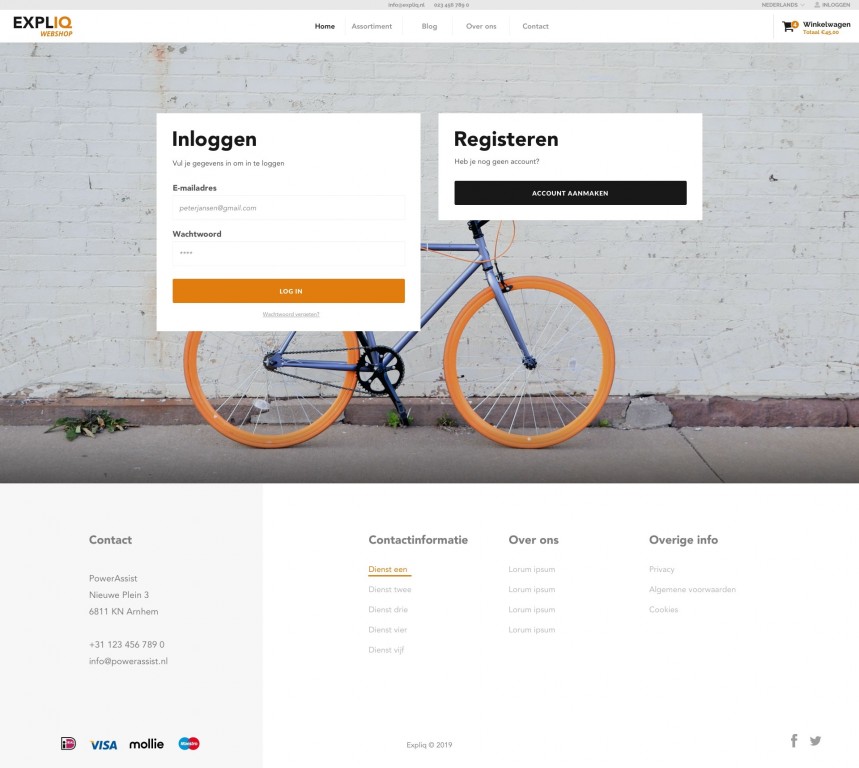Focus the Wachtwoord password field

[289, 254]
